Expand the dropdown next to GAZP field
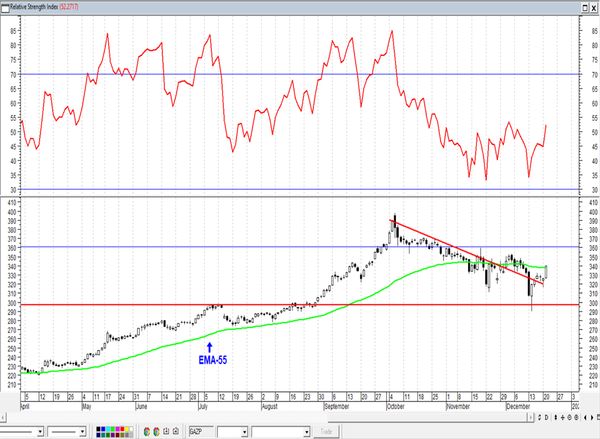Image resolution: width=600 pixels, height=439 pixels. pyautogui.click(x=245, y=432)
